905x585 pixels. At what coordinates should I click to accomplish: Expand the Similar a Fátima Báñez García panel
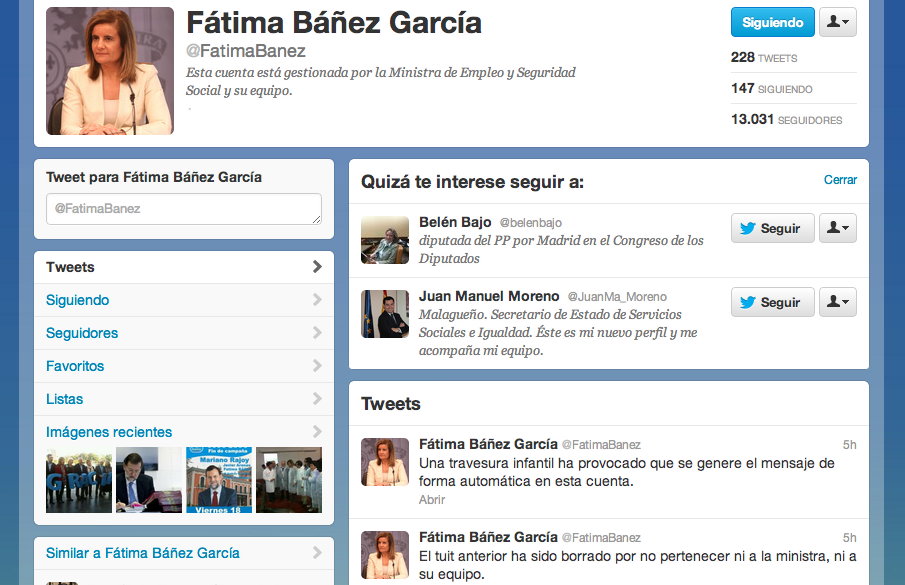pos(318,553)
